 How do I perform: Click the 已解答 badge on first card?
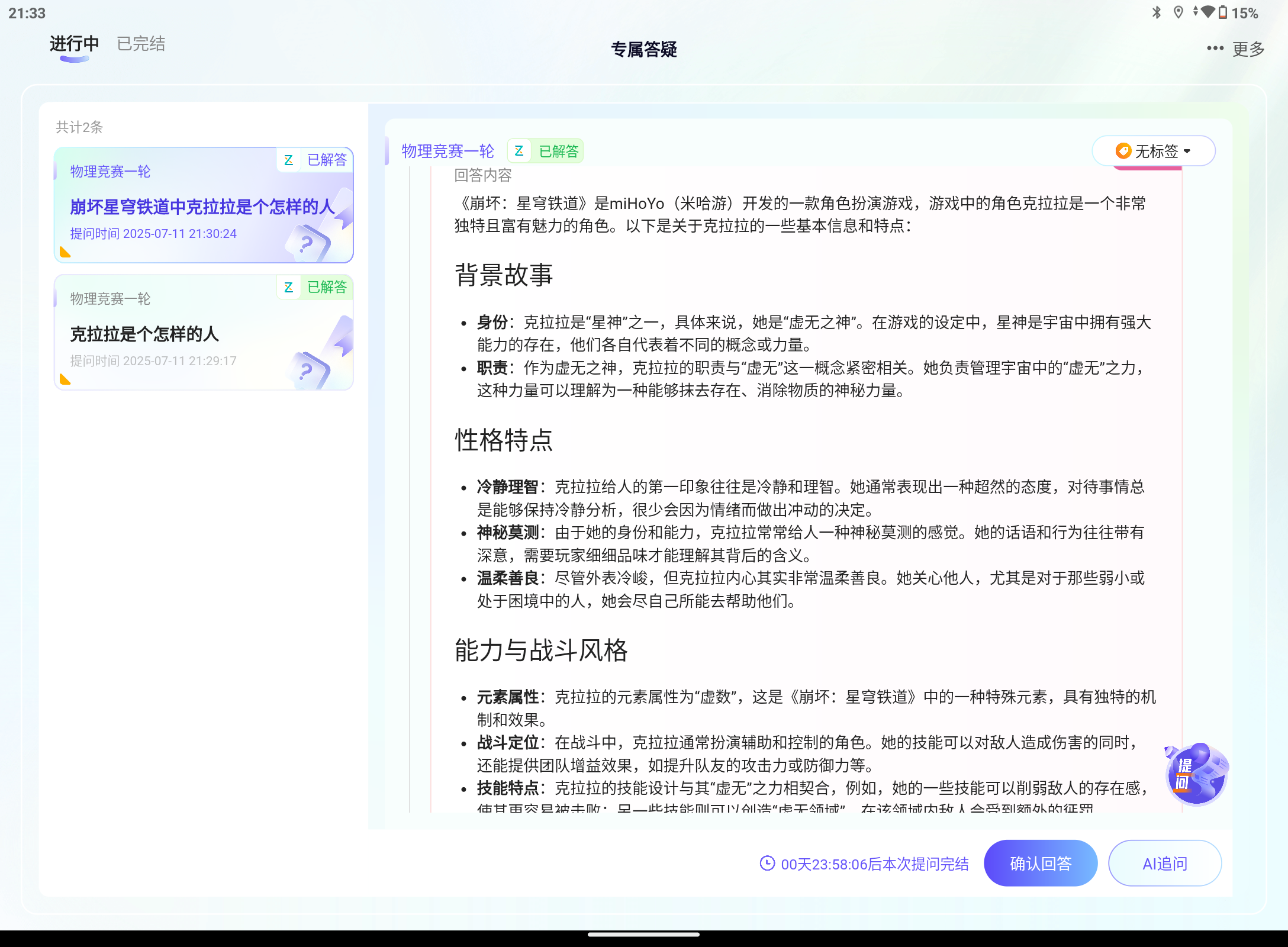(327, 160)
